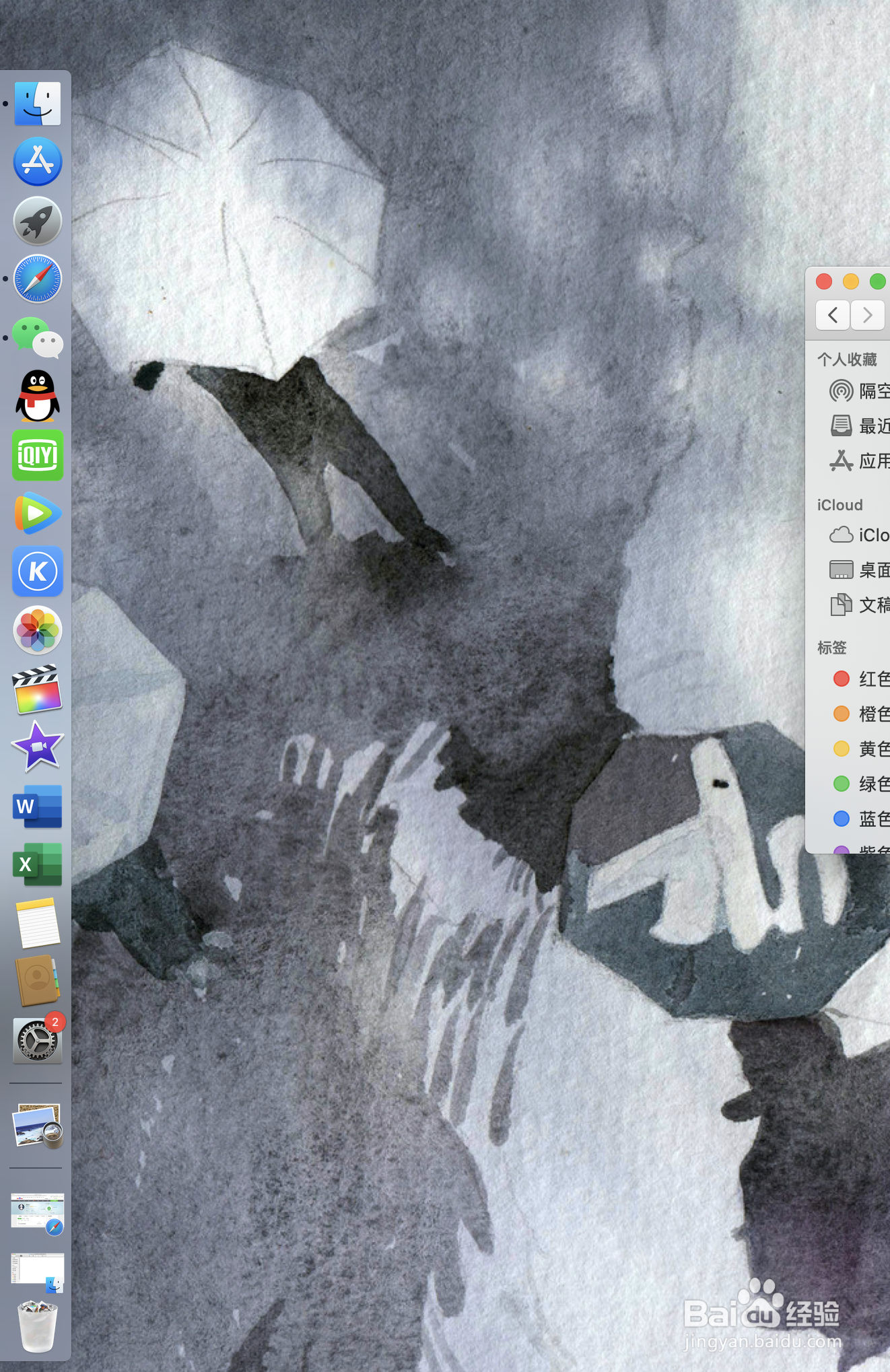This screenshot has width=890, height=1372.
Task: Select Documents (文稿) in the Finder sidebar
Action: click(859, 605)
